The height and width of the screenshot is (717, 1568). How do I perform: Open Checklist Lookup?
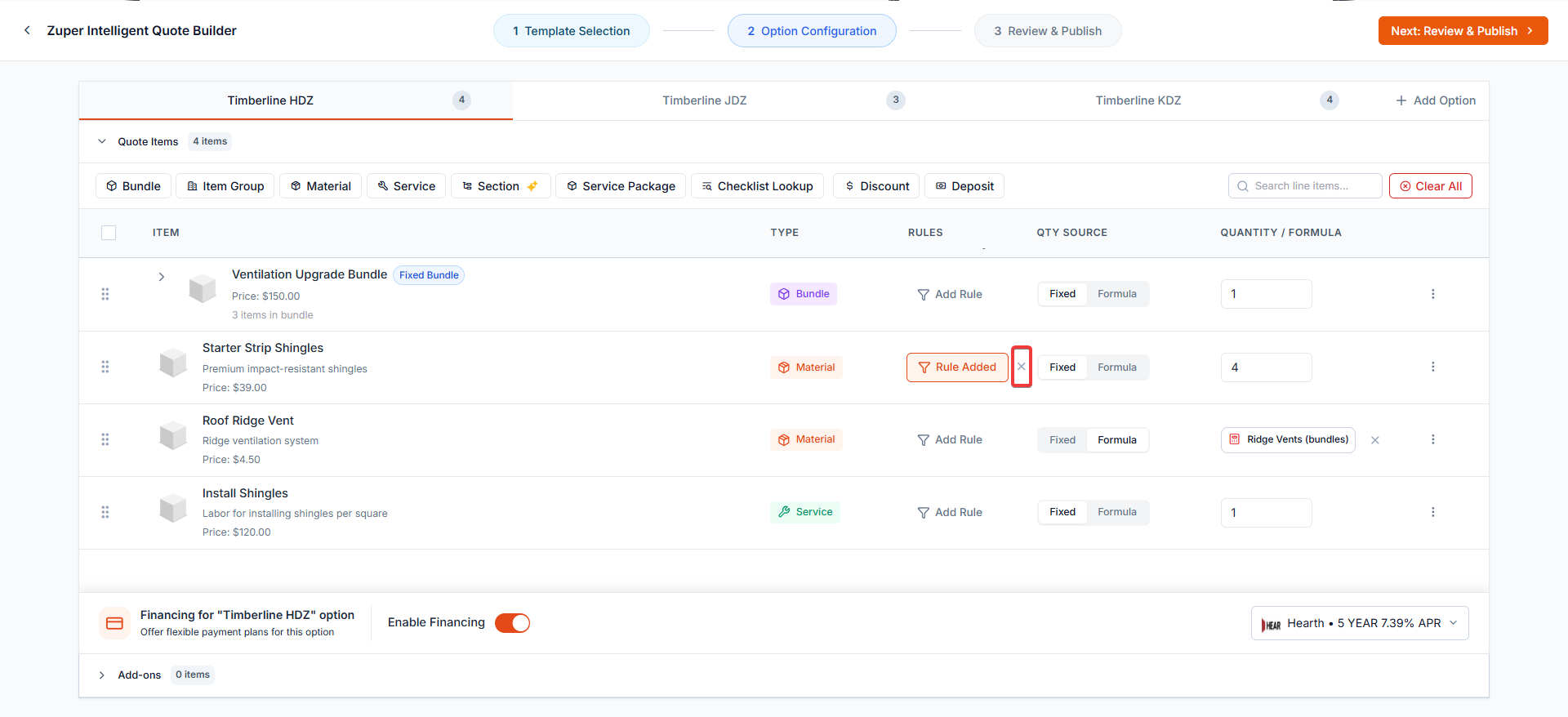[757, 186]
